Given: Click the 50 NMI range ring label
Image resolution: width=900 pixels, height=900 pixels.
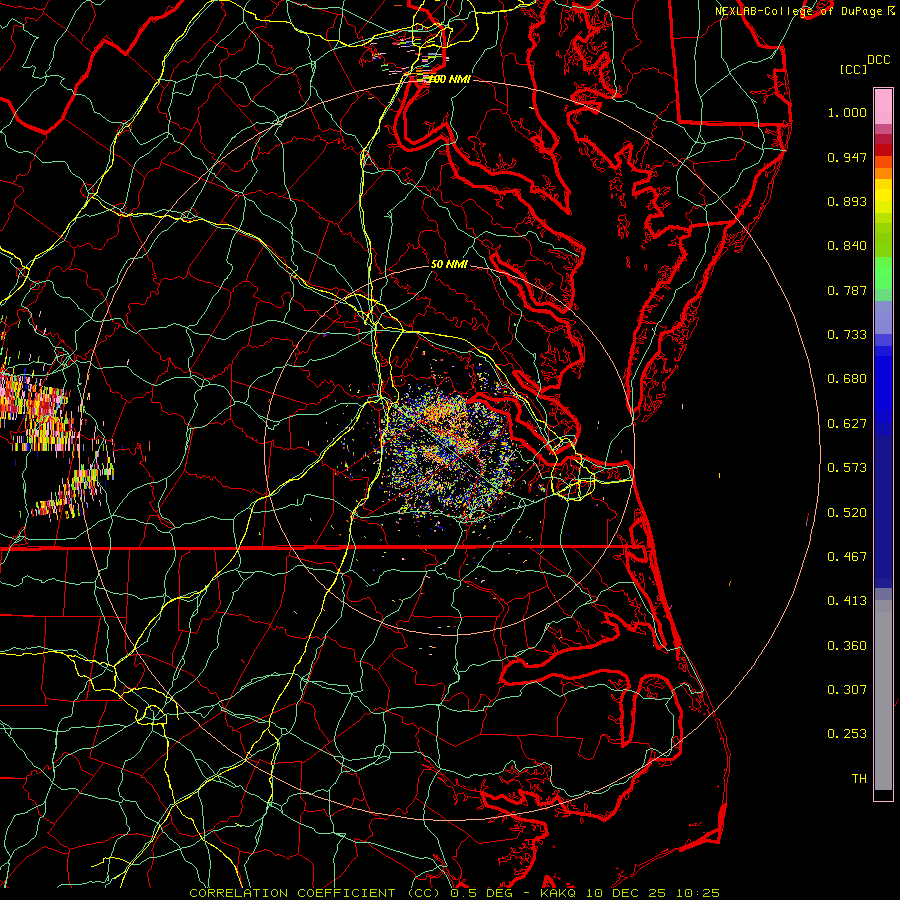Looking at the screenshot, I should [x=449, y=264].
